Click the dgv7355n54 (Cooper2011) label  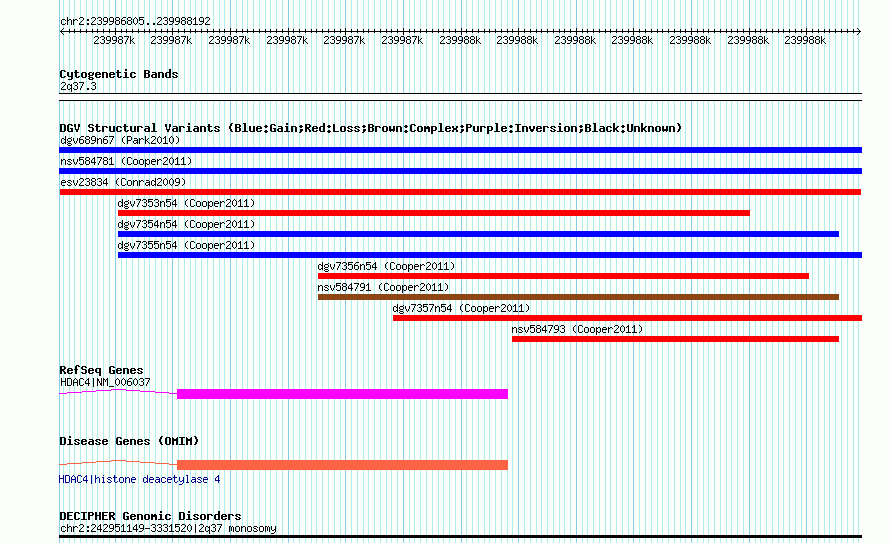click(186, 245)
